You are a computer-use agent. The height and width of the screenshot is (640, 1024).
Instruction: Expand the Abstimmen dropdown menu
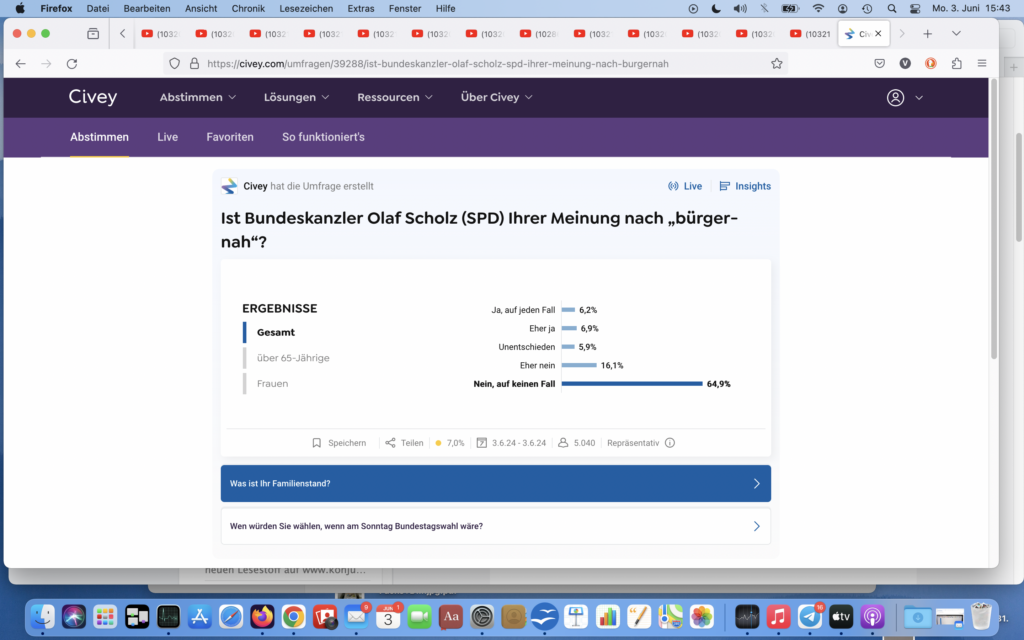click(198, 97)
